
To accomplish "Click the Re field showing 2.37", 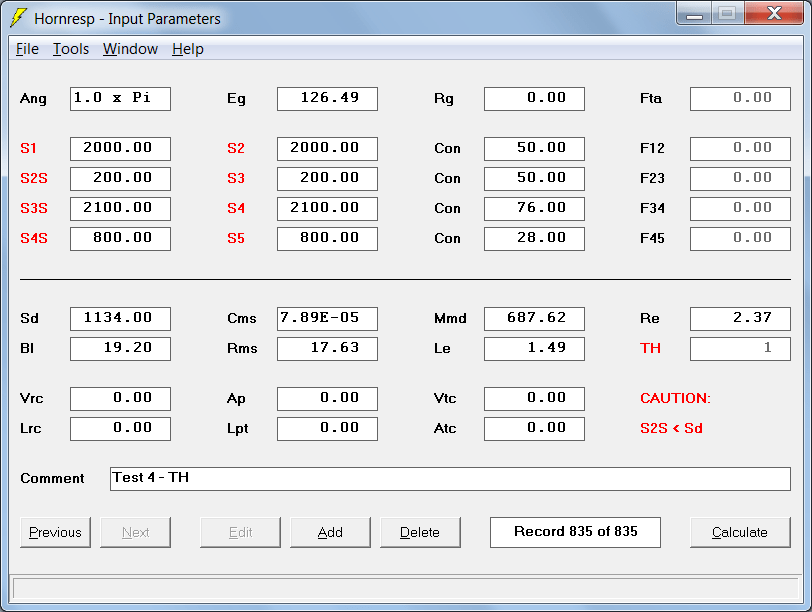I will pyautogui.click(x=741, y=319).
